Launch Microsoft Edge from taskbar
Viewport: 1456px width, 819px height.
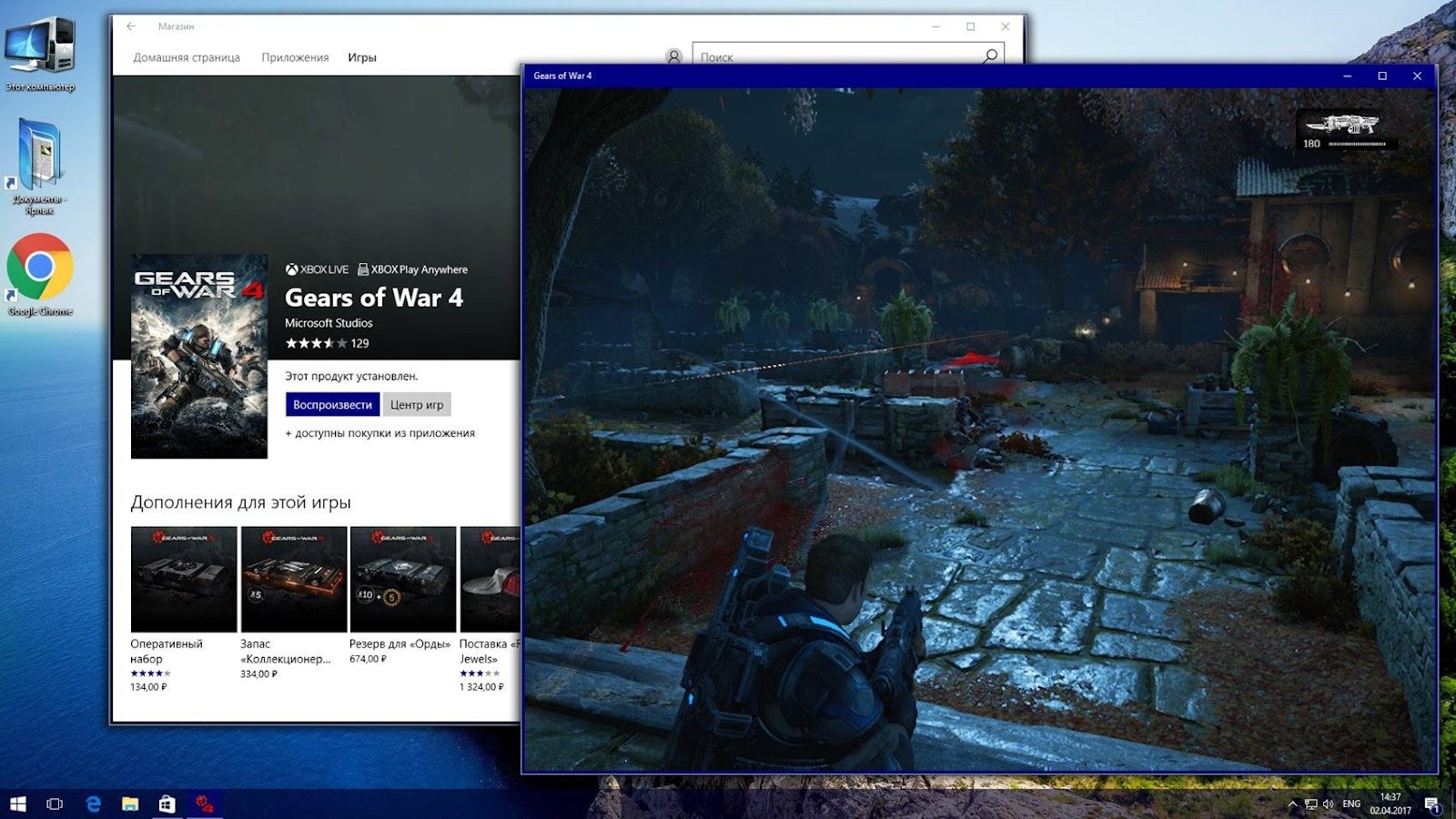93,804
